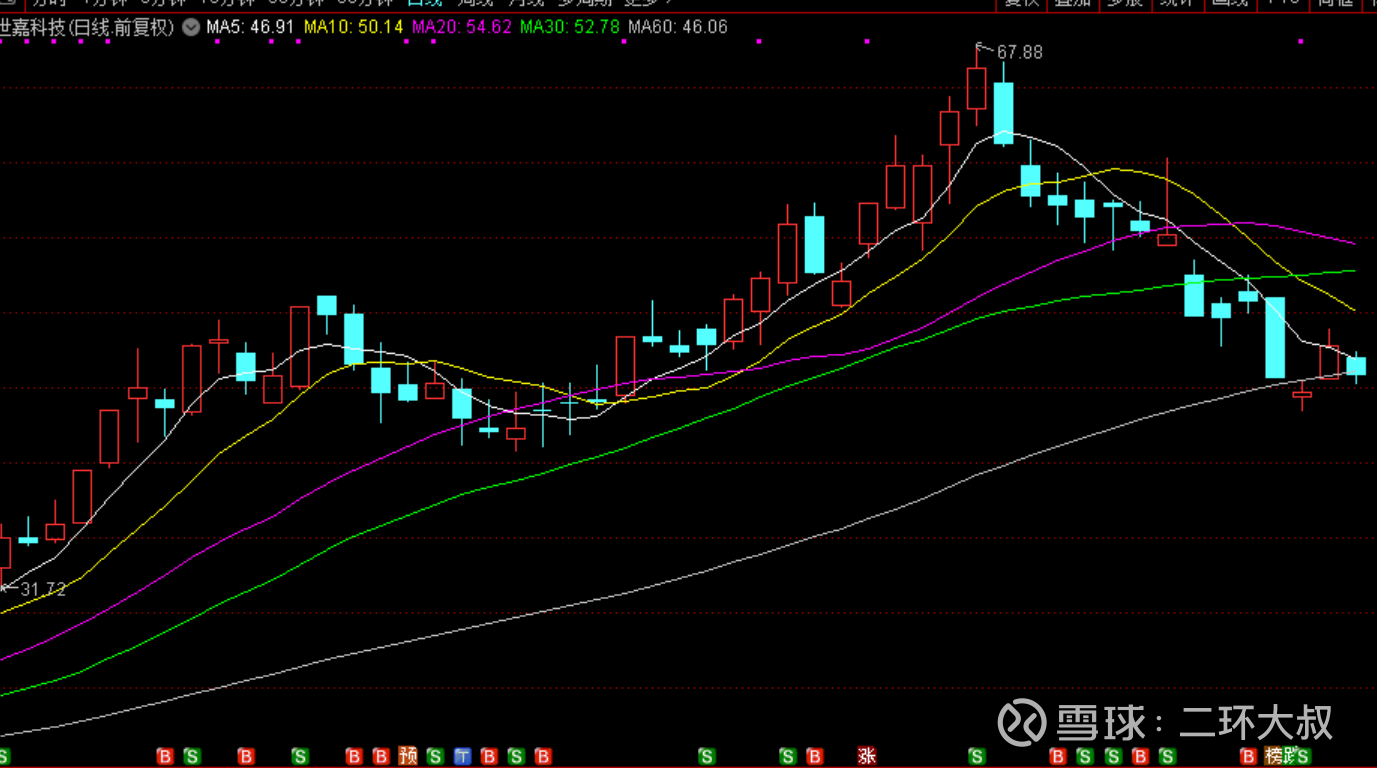Select the MA20: 54.62 indicator label
Screen dimensions: 1377x768
(462, 28)
